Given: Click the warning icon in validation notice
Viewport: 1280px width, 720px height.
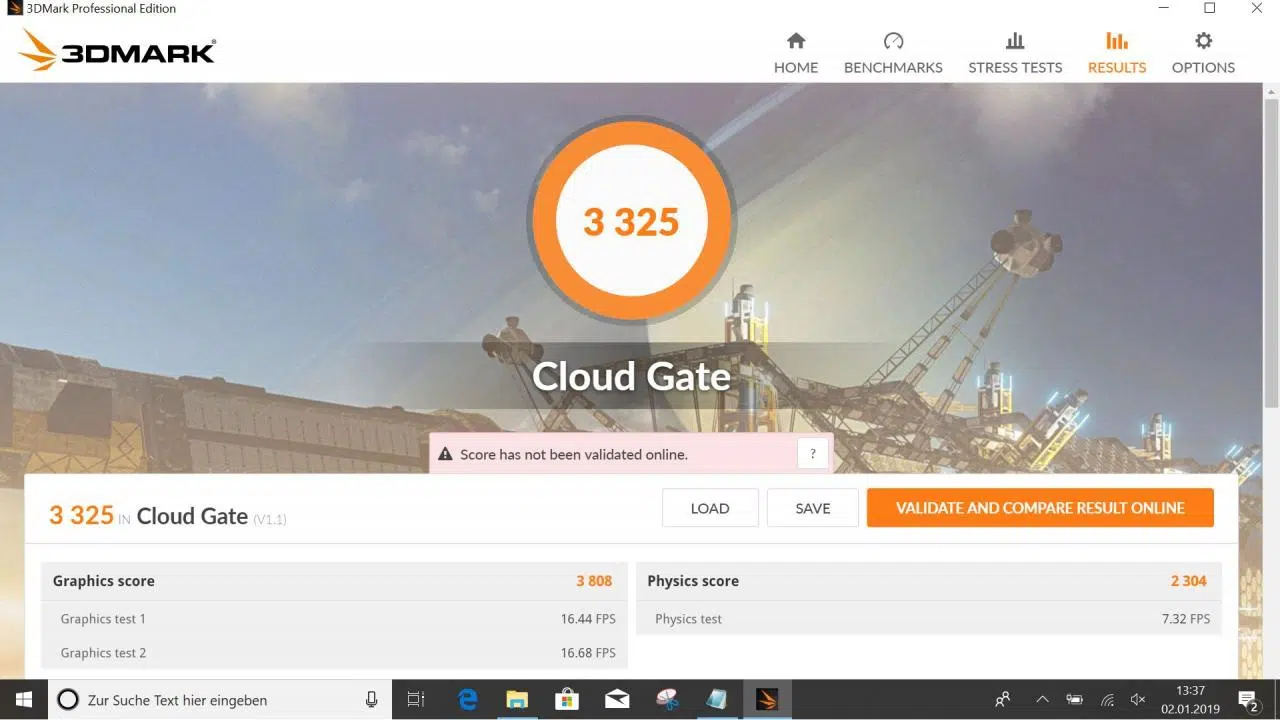Looking at the screenshot, I should pyautogui.click(x=445, y=454).
